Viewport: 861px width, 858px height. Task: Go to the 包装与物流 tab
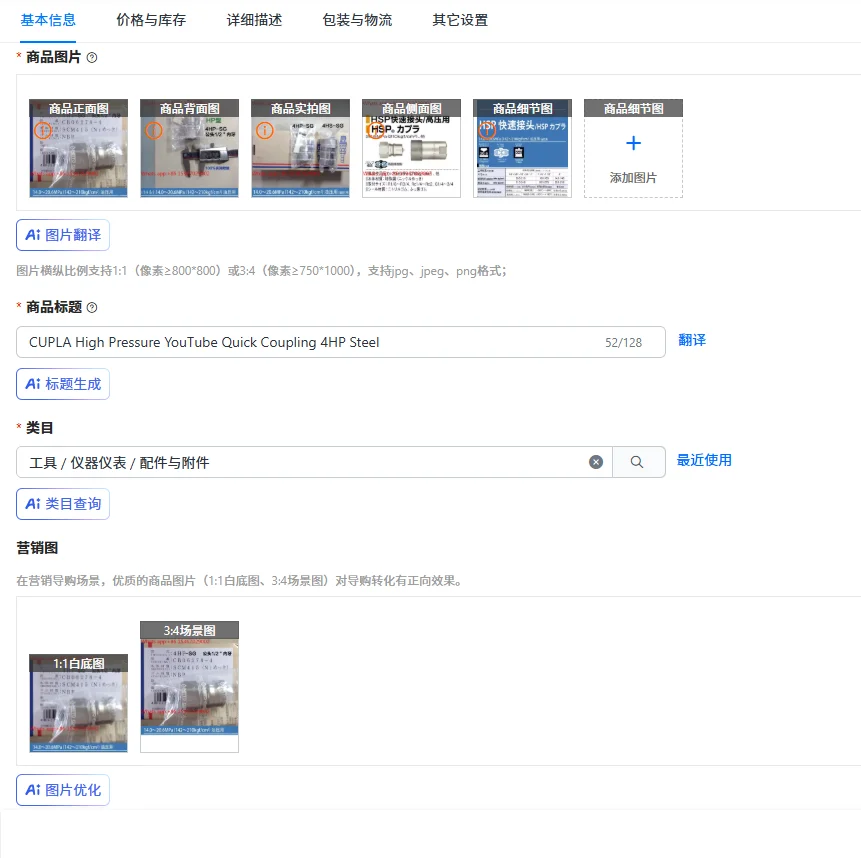pos(357,20)
